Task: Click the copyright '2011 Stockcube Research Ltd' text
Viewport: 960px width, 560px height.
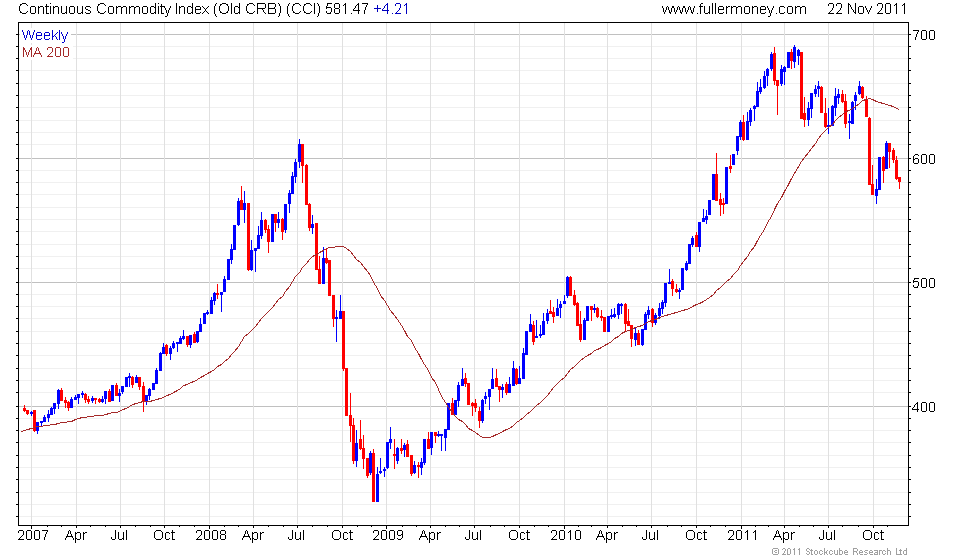Action: click(839, 552)
